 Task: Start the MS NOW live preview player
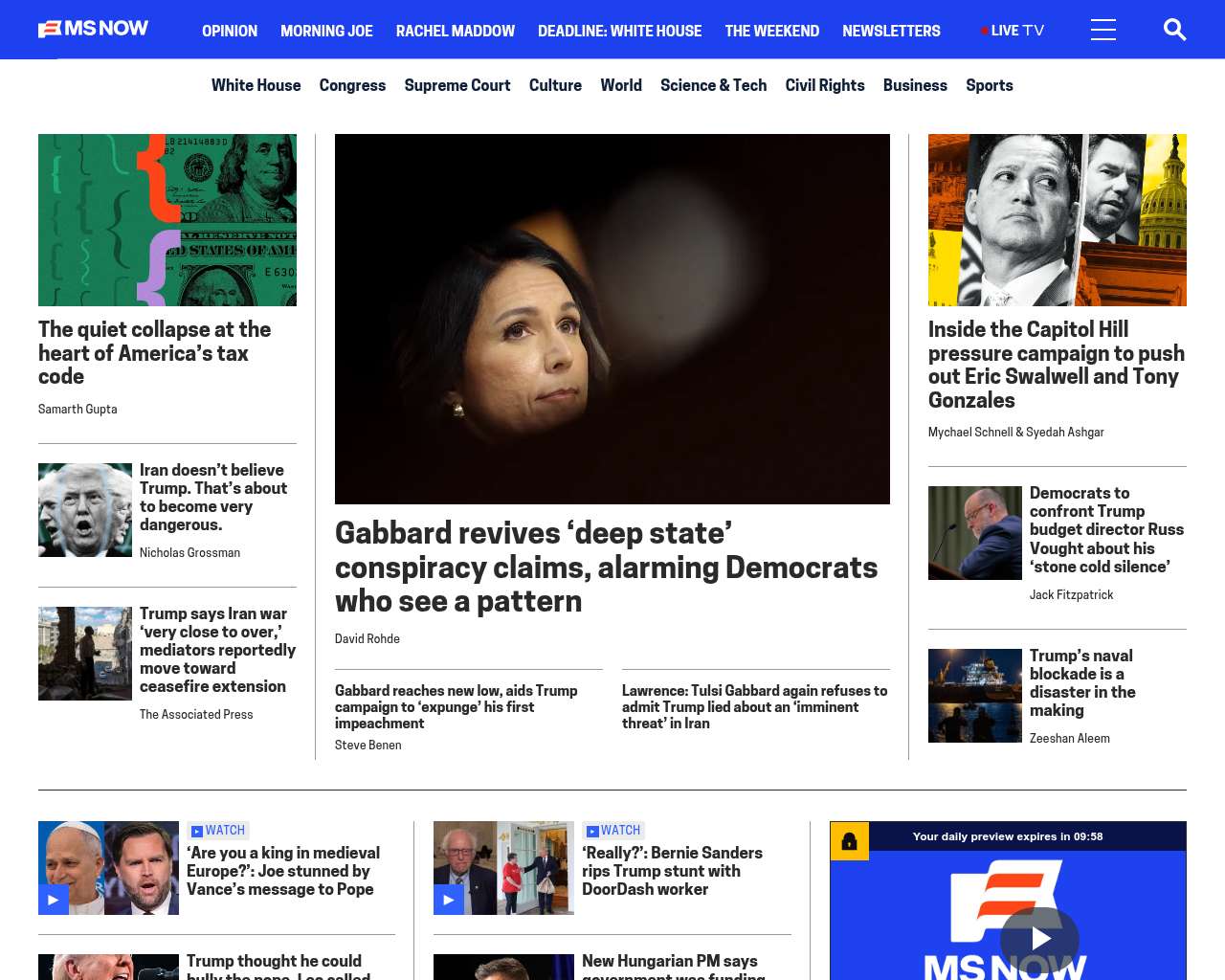pos(1039,939)
